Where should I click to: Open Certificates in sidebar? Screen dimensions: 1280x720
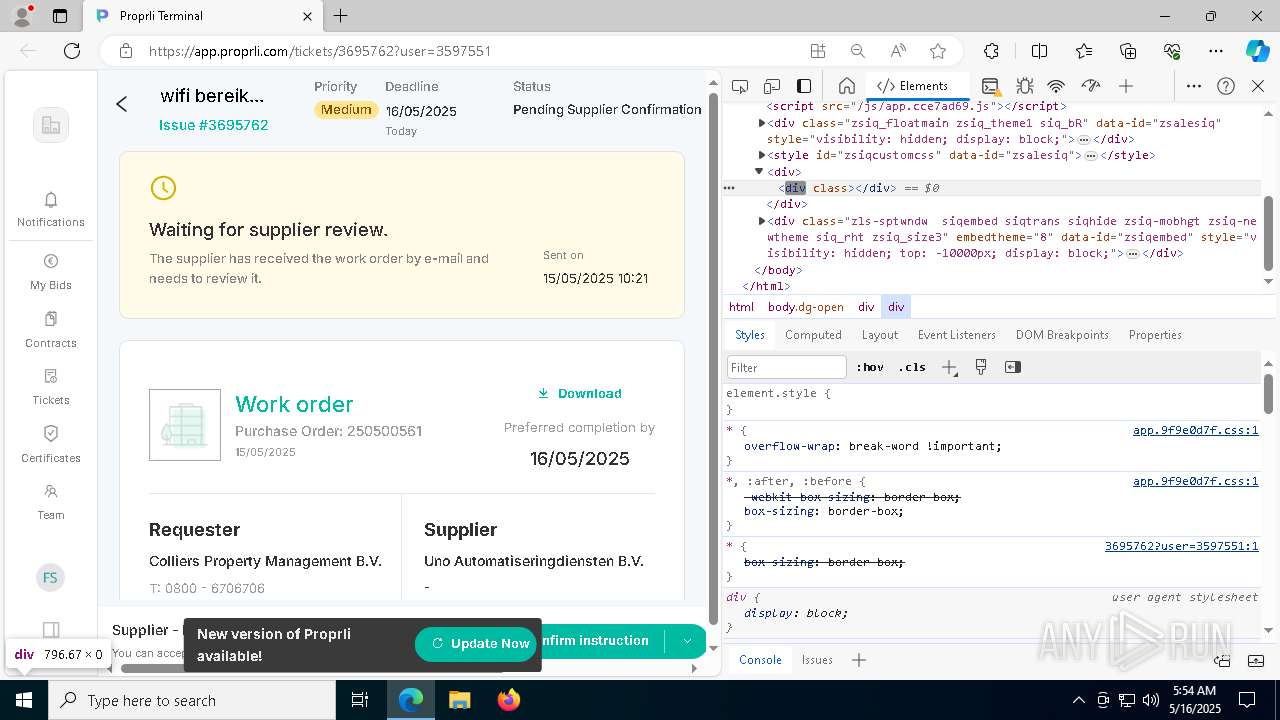coord(51,445)
